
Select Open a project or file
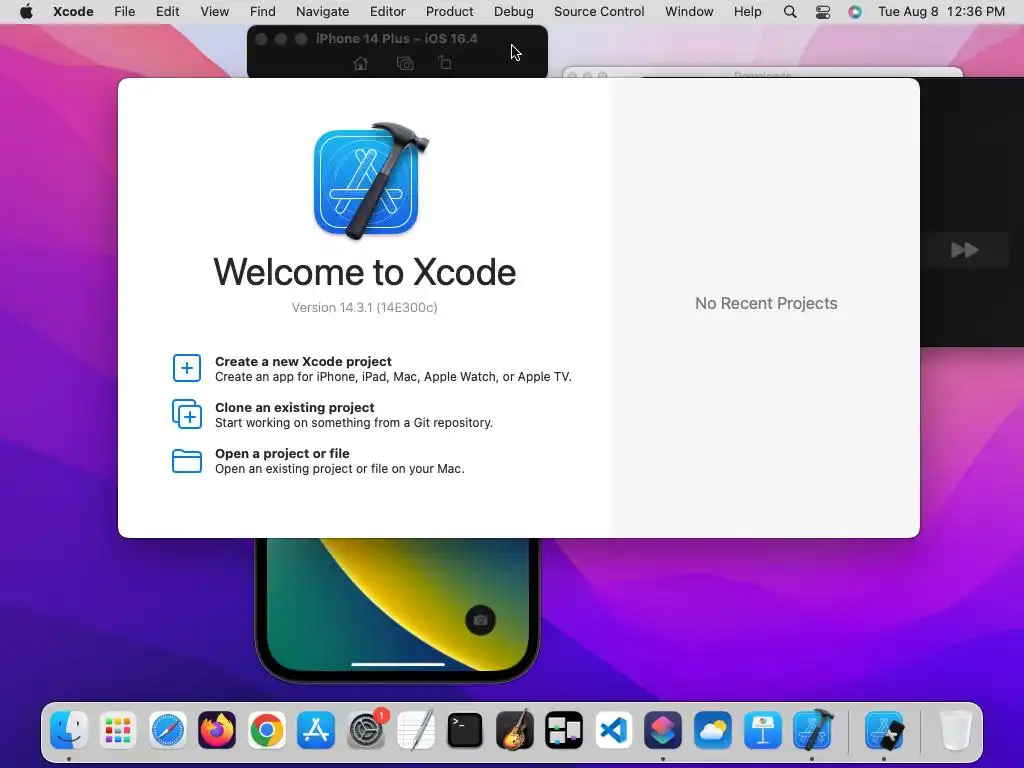pyautogui.click(x=318, y=460)
